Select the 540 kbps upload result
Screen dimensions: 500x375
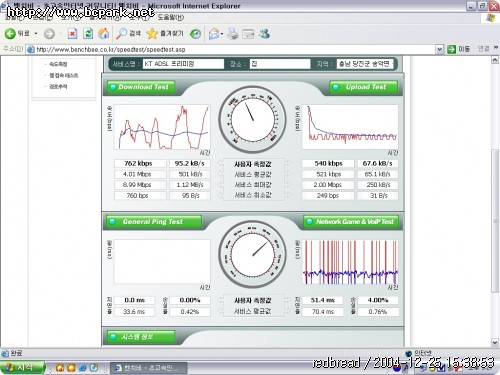(x=328, y=163)
